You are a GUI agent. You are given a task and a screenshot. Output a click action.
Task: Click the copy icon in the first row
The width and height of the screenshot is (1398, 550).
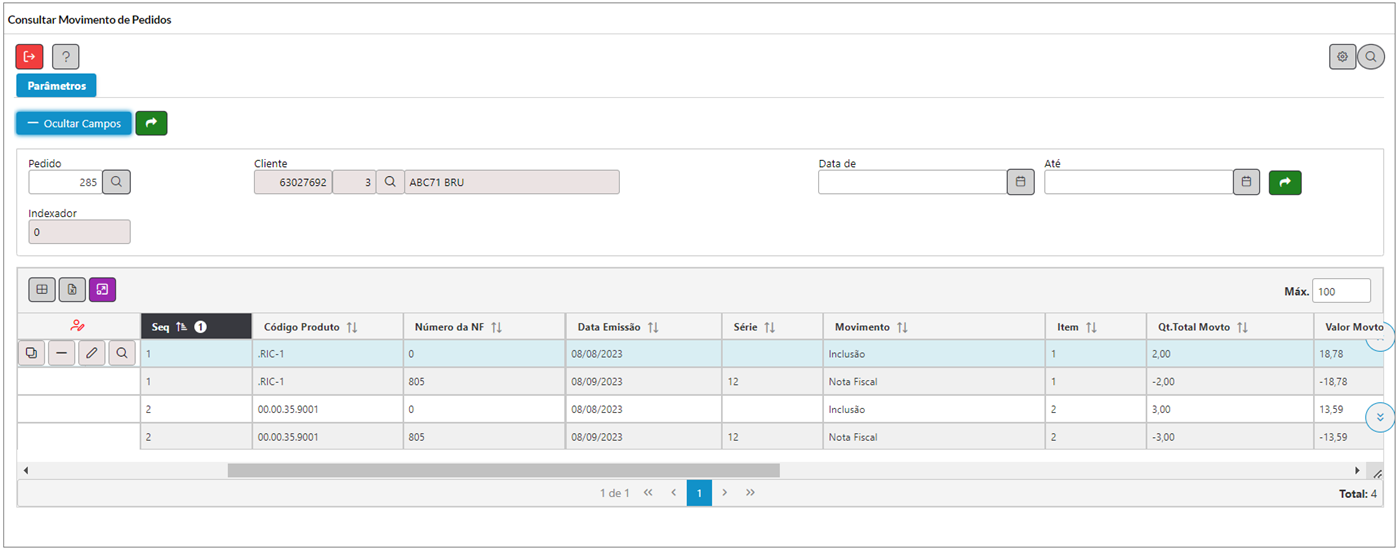(31, 353)
